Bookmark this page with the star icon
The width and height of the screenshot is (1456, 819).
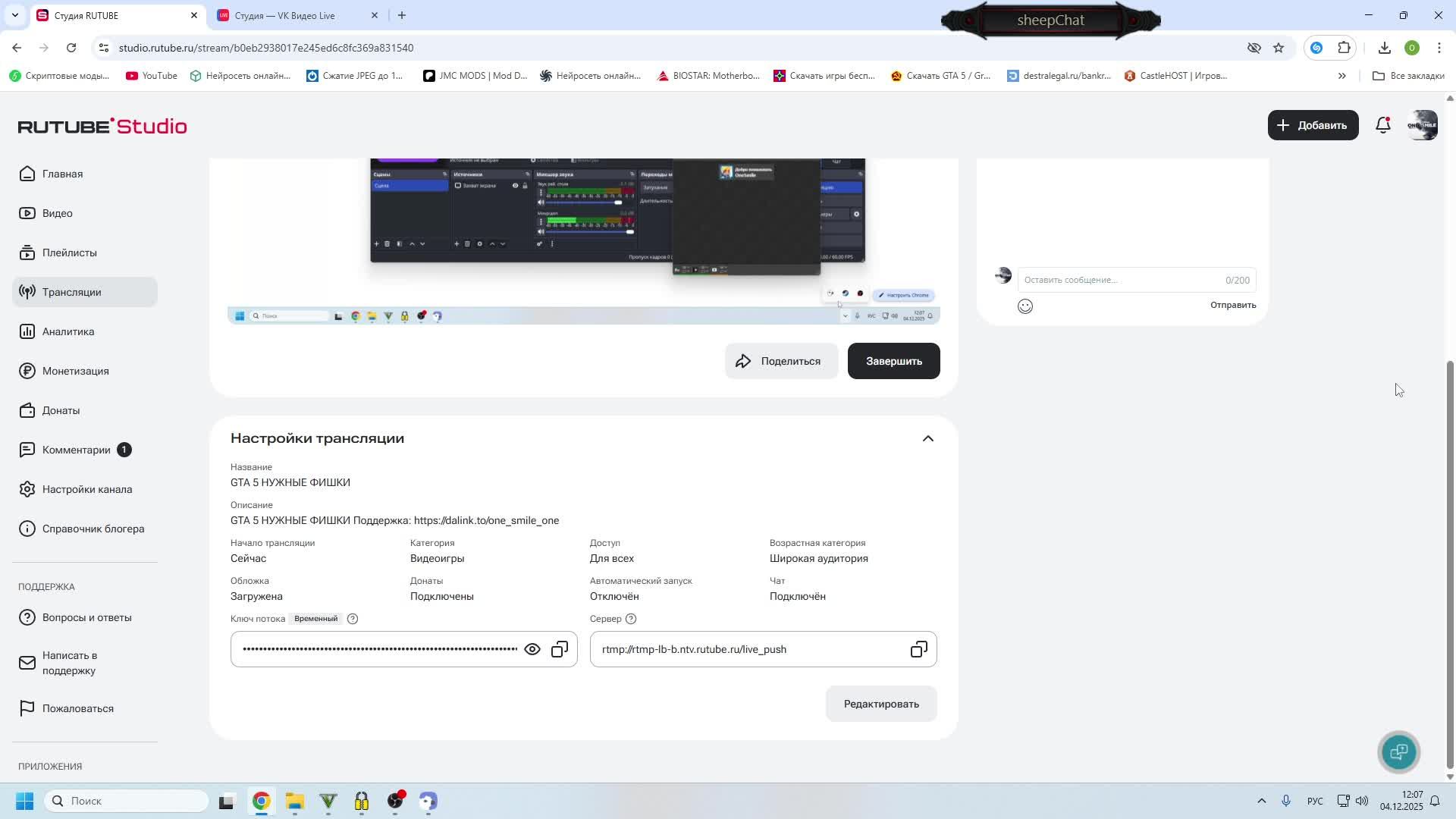coord(1279,48)
